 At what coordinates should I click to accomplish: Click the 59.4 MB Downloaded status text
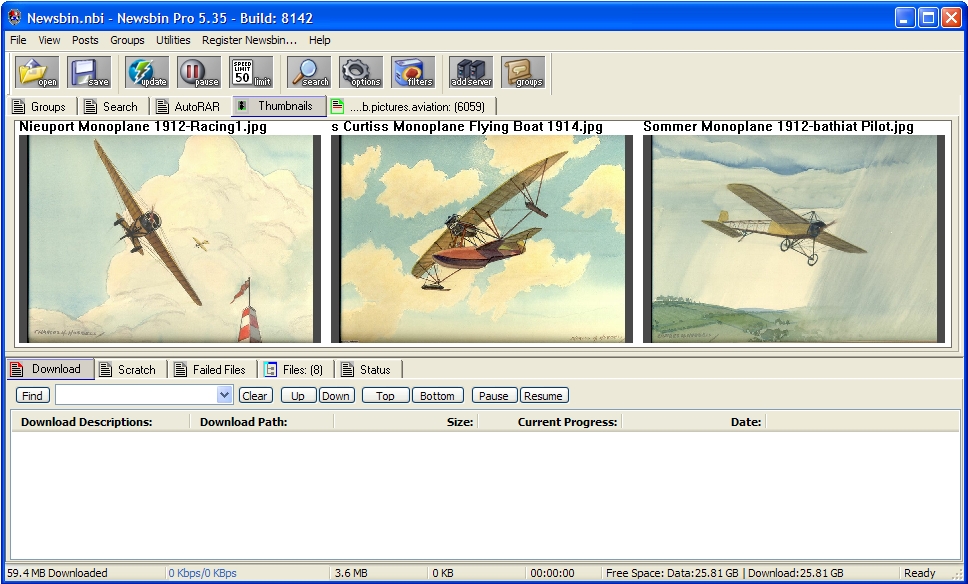(57, 573)
